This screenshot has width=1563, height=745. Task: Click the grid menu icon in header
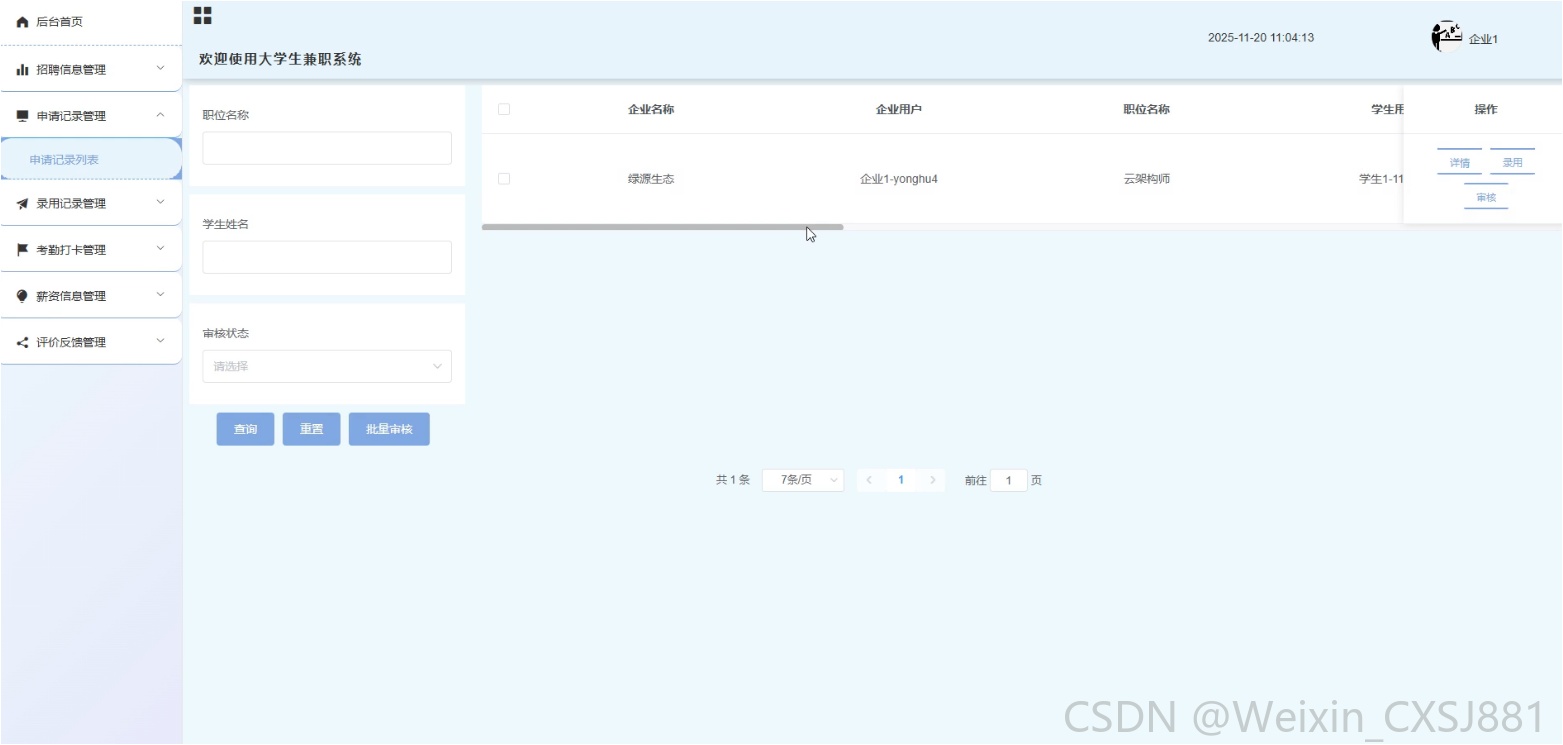click(x=202, y=15)
